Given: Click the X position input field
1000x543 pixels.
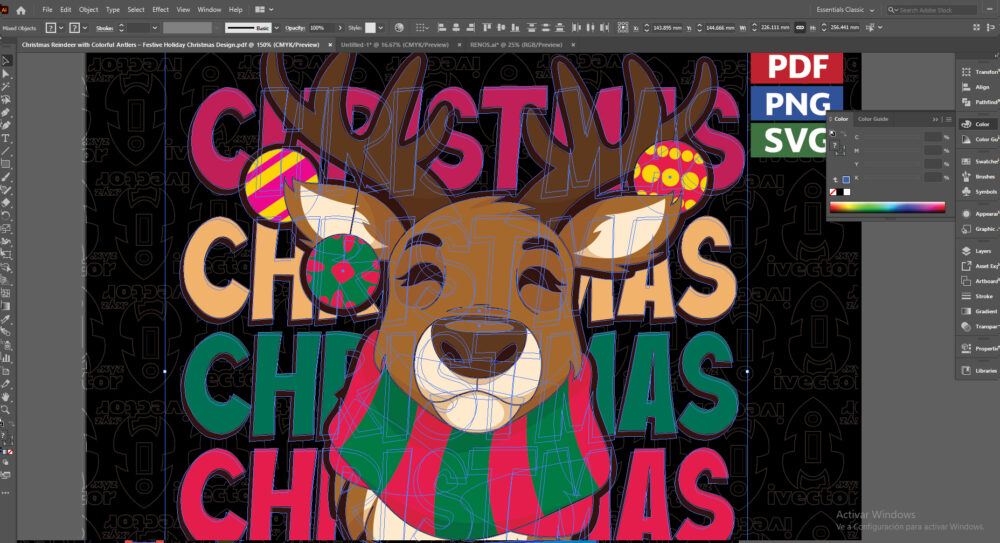Looking at the screenshot, I should tap(666, 28).
